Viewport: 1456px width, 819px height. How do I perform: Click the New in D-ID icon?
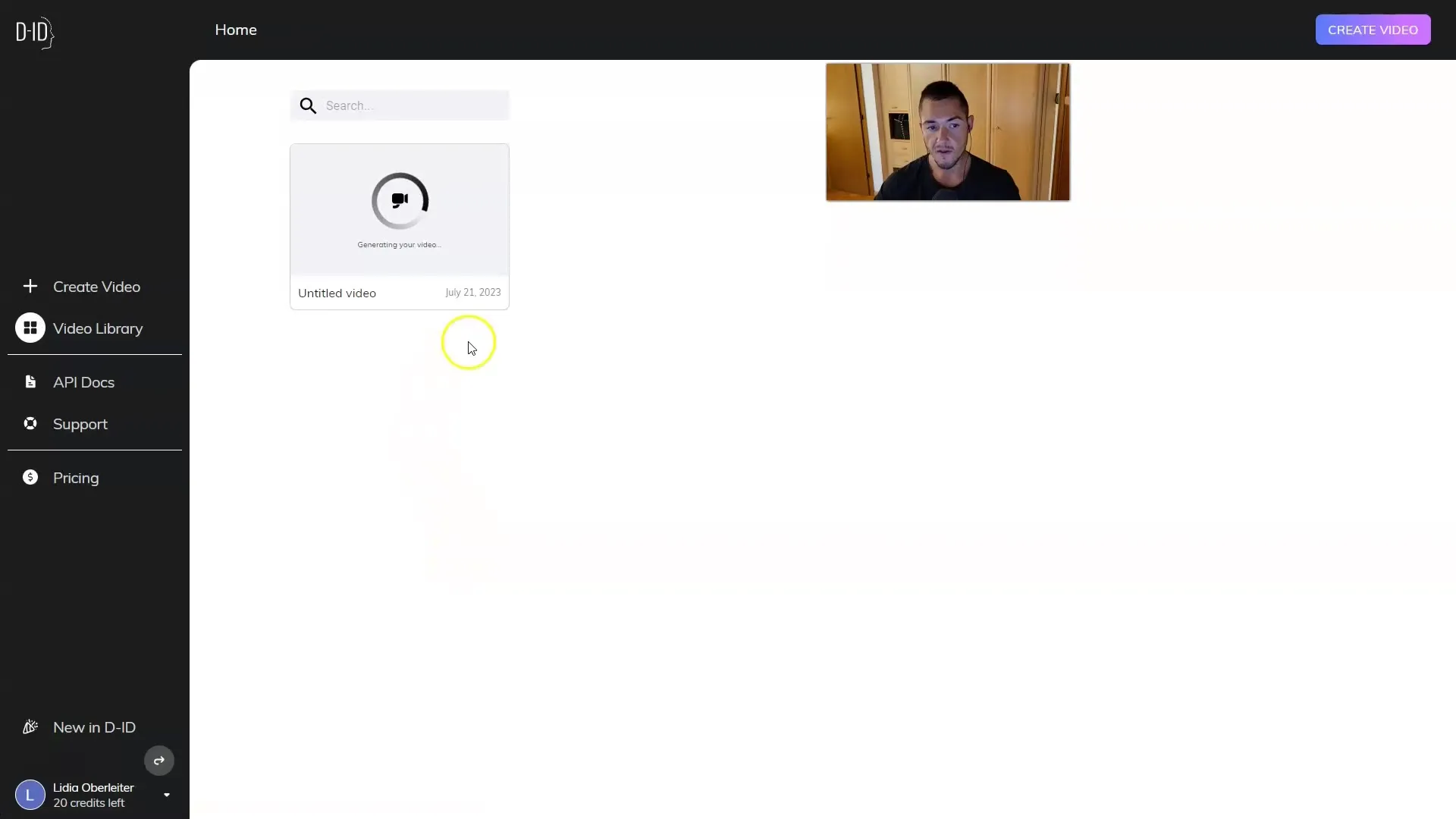(30, 726)
